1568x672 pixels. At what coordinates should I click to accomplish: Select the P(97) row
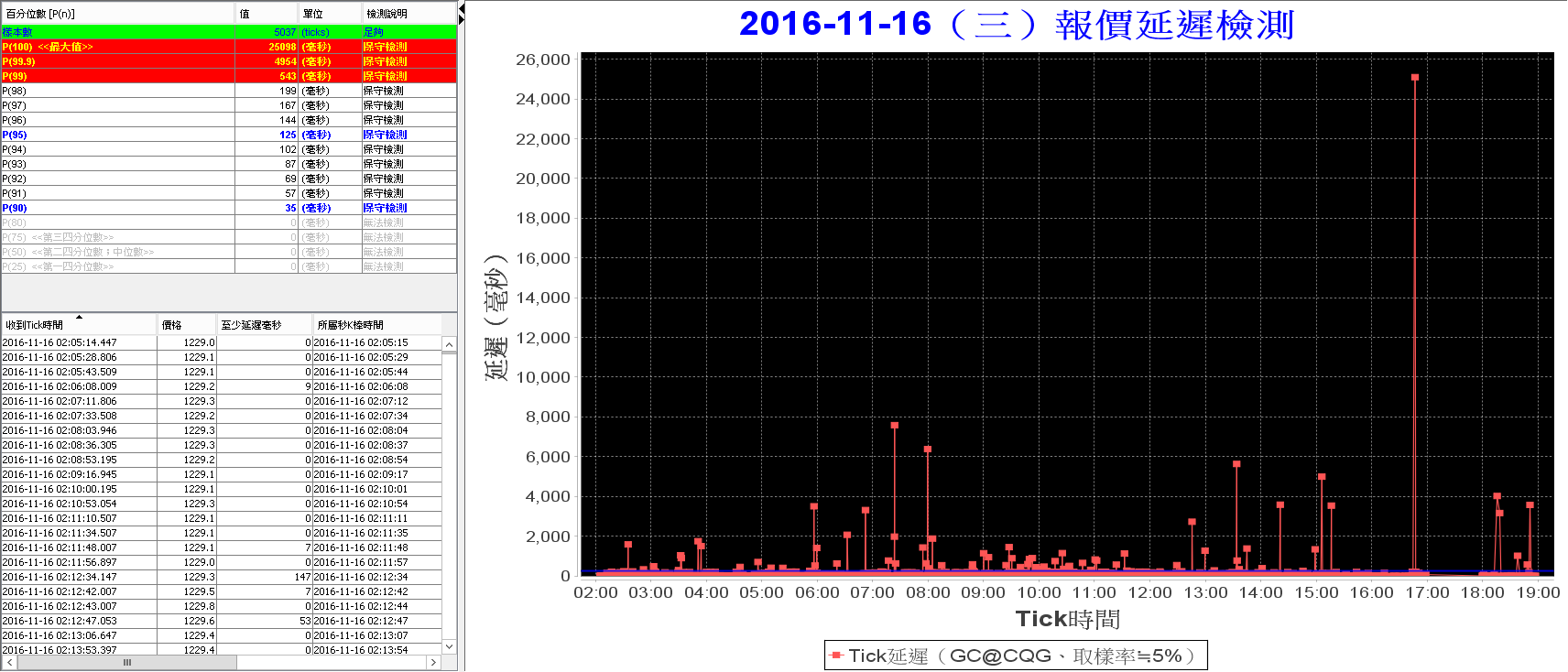[229, 105]
